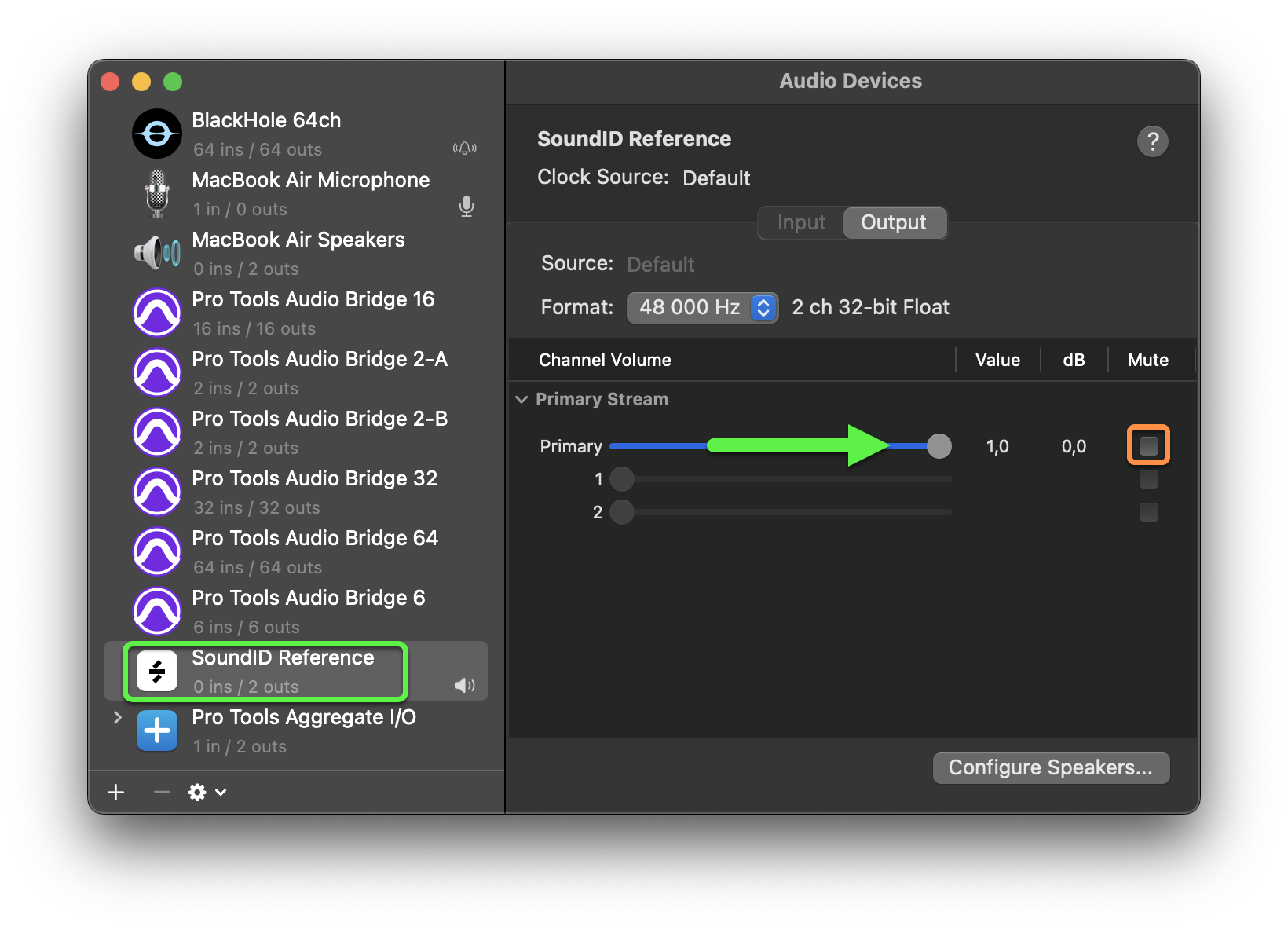The height and width of the screenshot is (930, 1288).
Task: Click the Pro Tools Audio Bridge 2-B icon
Action: 157,432
